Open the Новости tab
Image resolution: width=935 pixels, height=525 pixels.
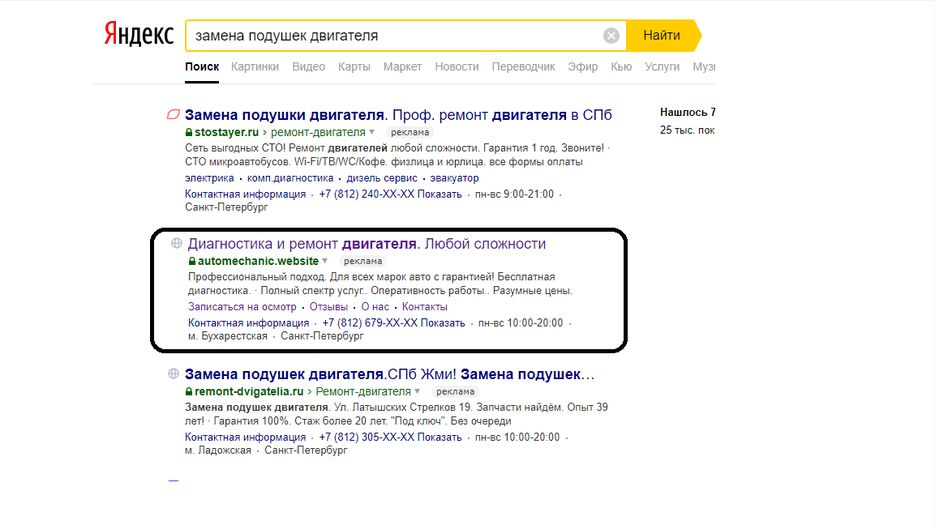click(457, 67)
